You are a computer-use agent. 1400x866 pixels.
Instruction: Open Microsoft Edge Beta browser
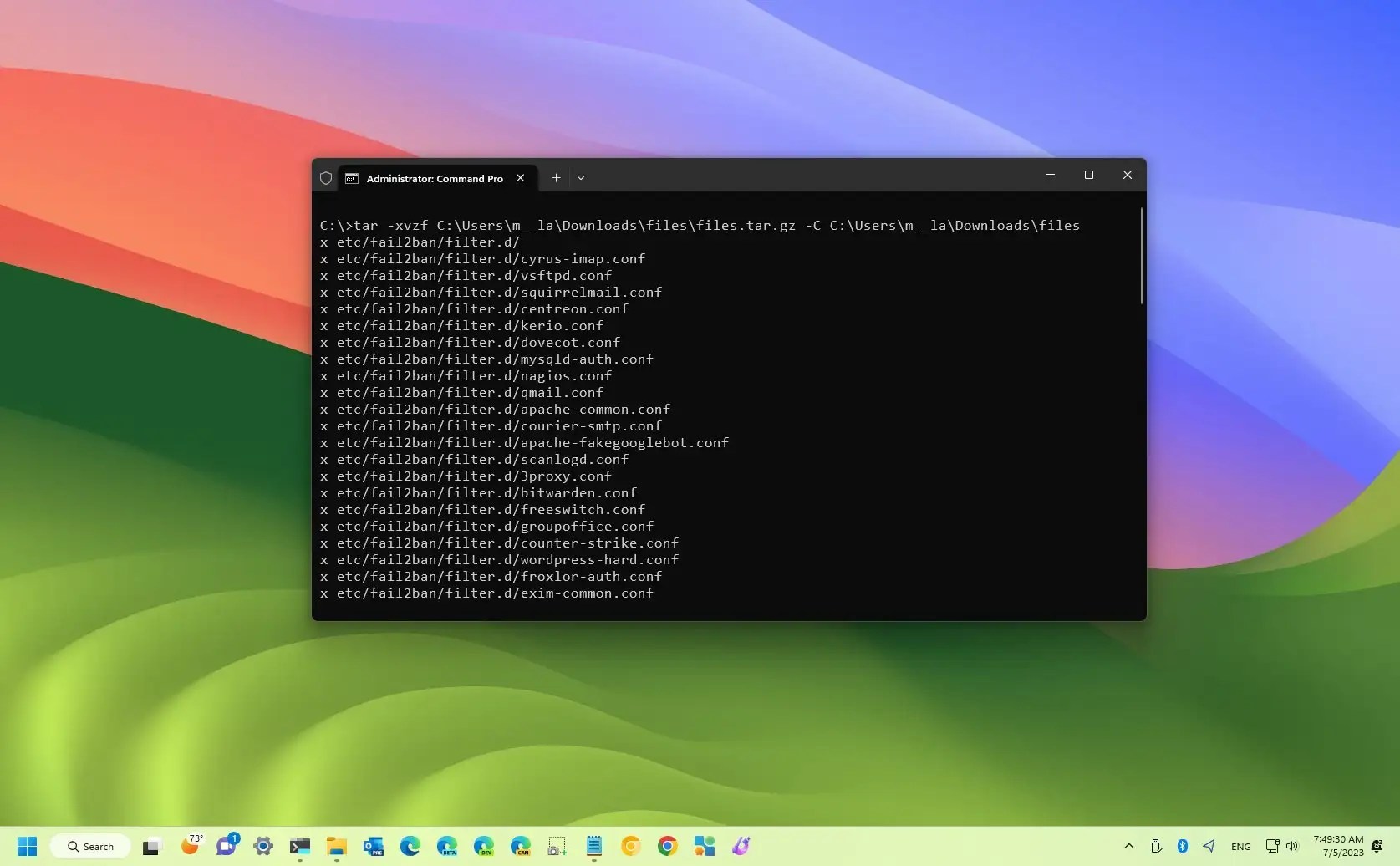[447, 846]
